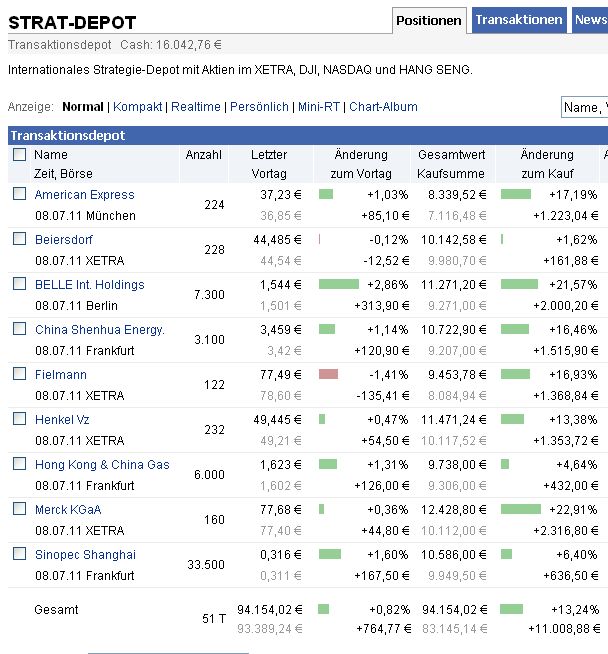Open Sinopec Shanghai stock link

click(x=85, y=555)
